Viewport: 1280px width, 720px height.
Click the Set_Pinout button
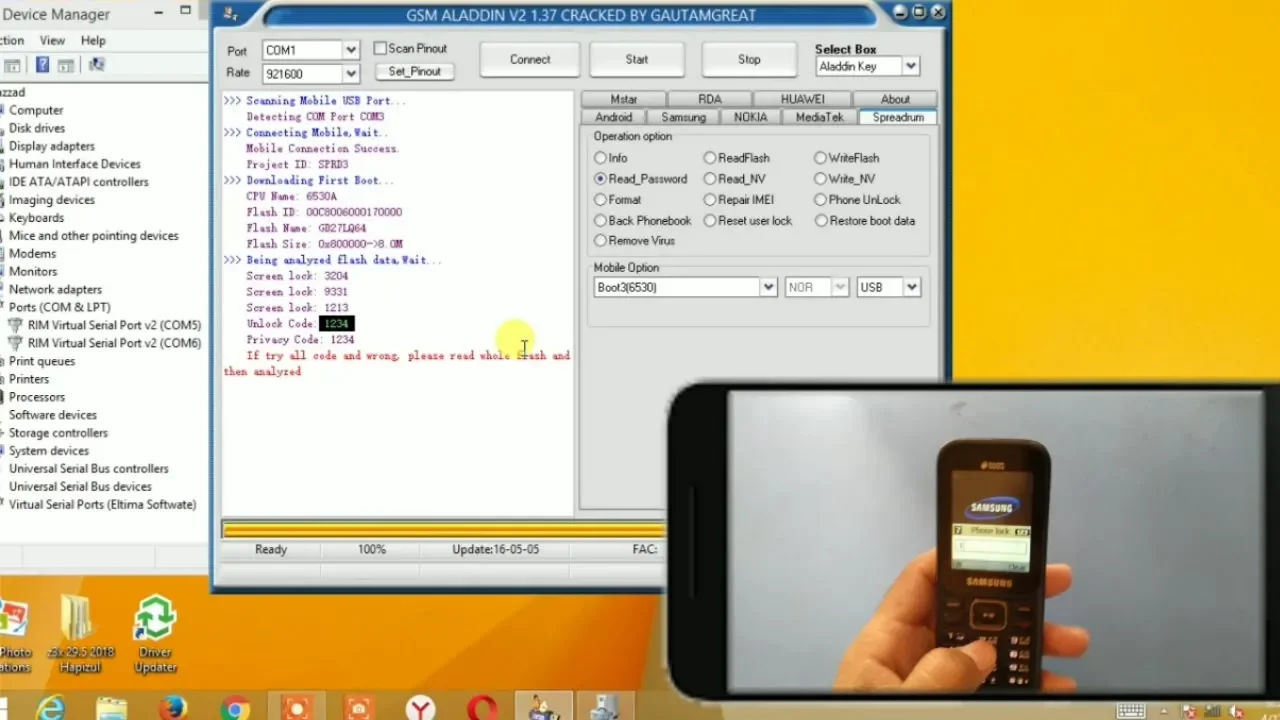[414, 72]
